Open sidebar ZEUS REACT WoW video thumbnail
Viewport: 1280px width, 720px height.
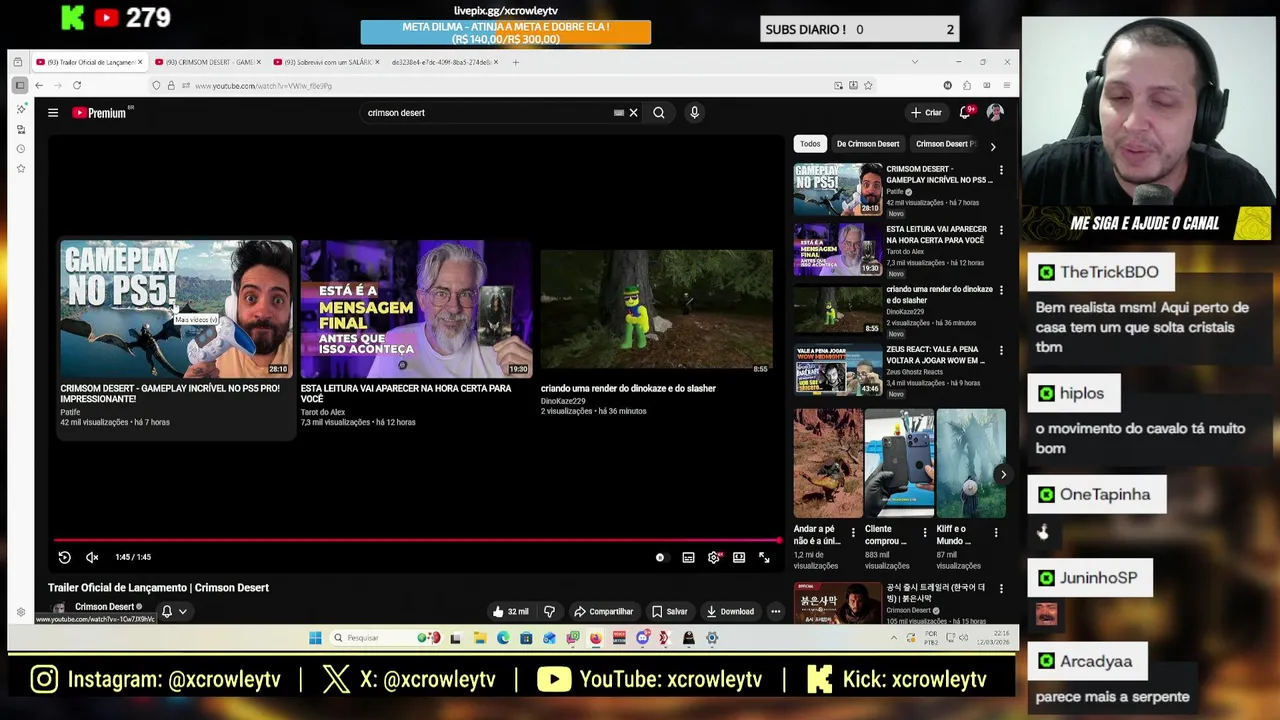[838, 369]
